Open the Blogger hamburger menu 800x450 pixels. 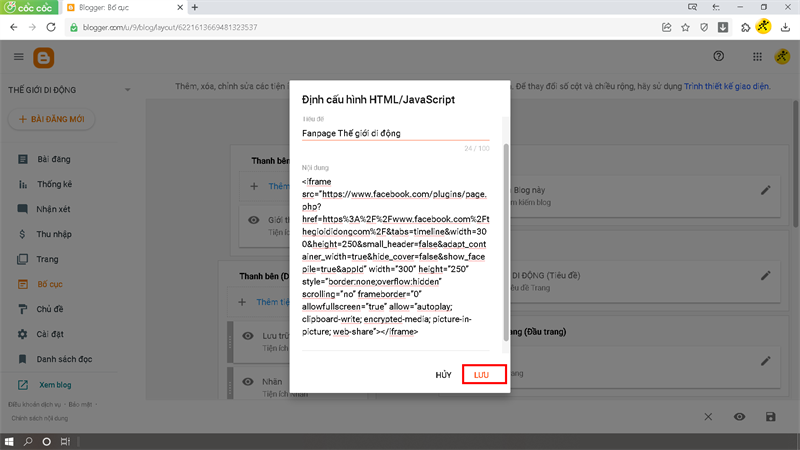pyautogui.click(x=18, y=57)
